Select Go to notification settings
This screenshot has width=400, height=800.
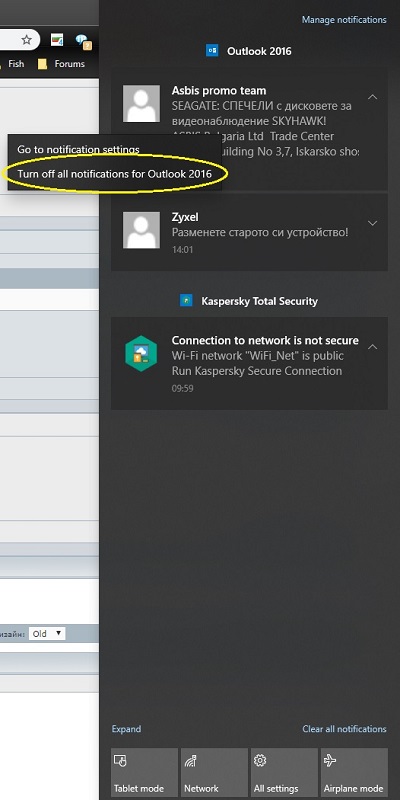[x=78, y=149]
